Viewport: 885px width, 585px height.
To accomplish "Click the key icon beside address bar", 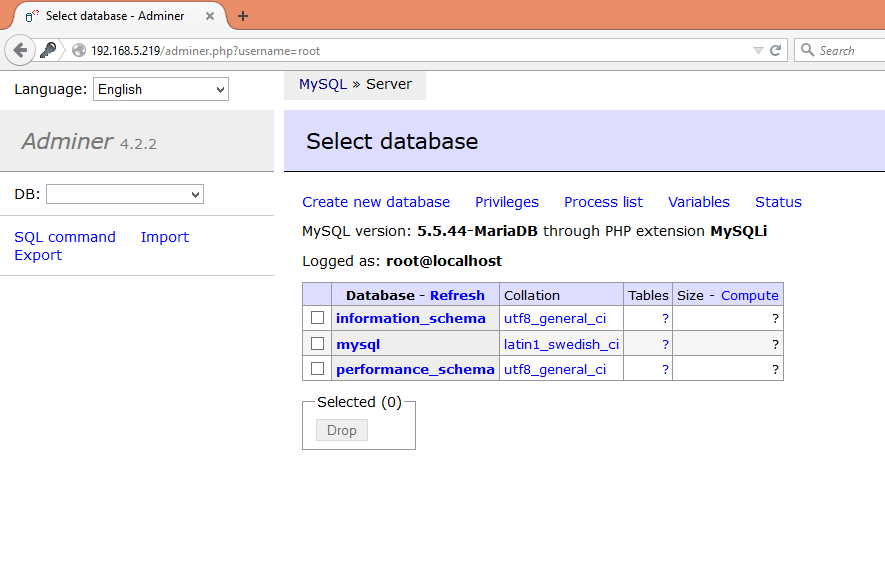I will [49, 50].
